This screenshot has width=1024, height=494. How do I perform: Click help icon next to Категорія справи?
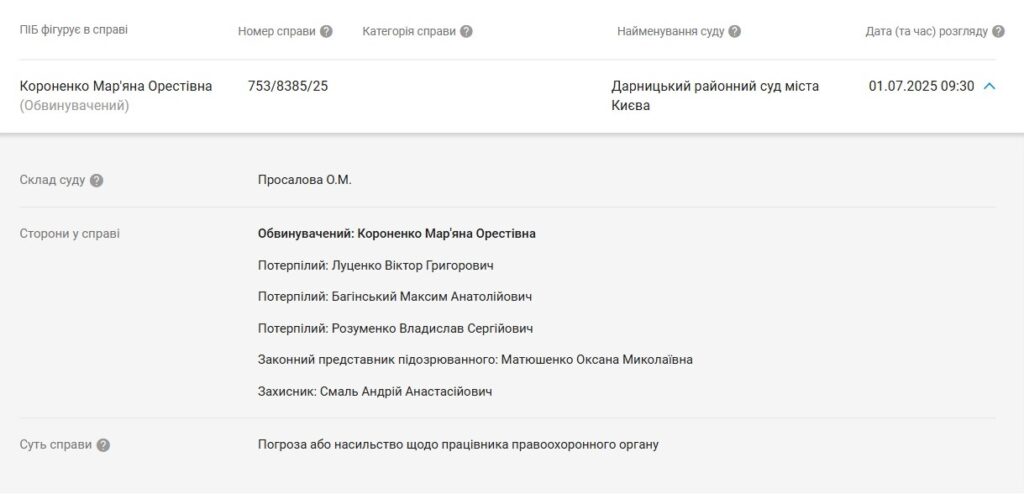(x=466, y=31)
